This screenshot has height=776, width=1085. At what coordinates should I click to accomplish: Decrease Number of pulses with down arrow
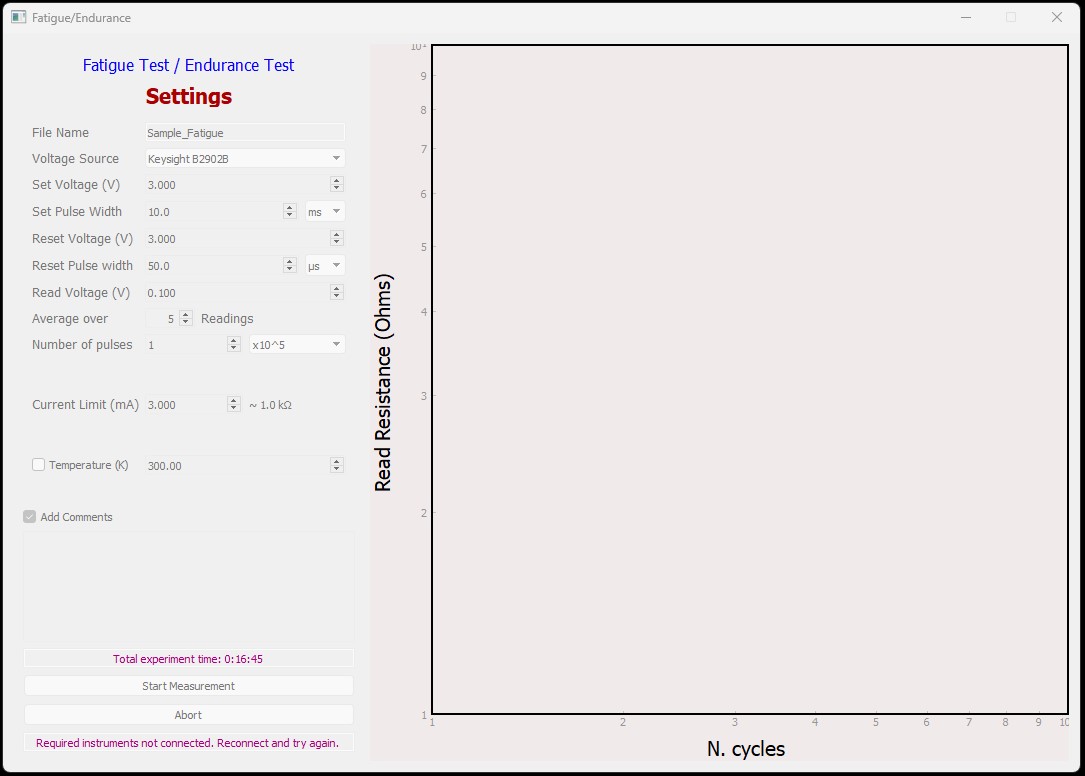[234, 348]
